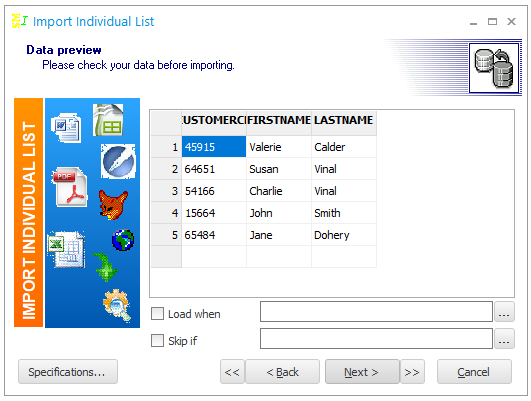Screen dimensions: 531x401
Task: Click the orange fox head icon
Action: point(113,205)
